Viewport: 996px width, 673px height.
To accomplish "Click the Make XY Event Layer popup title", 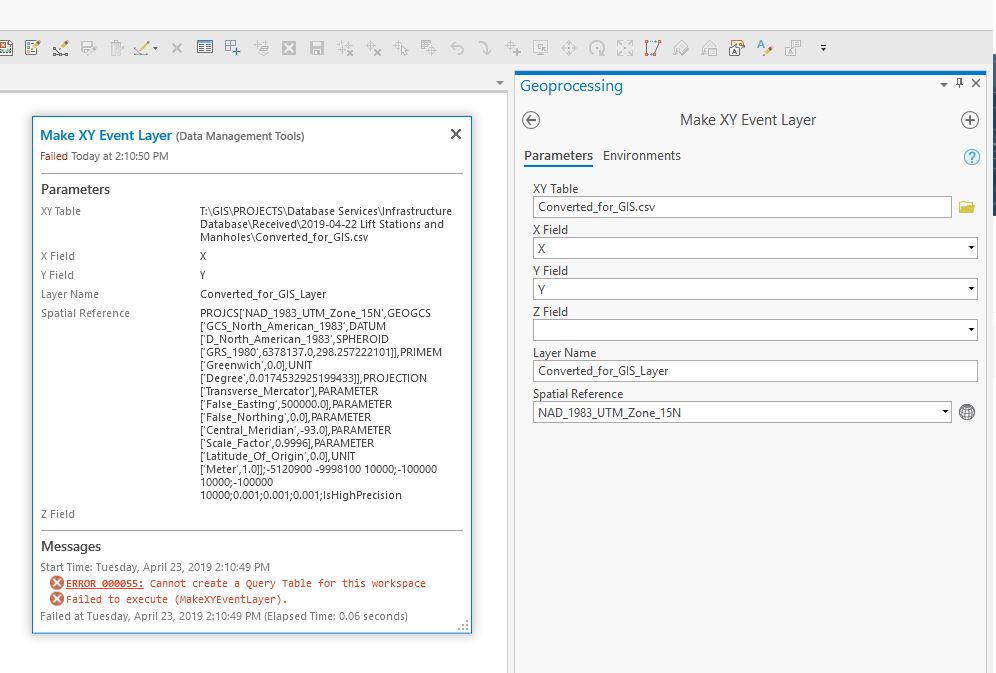I will click(x=105, y=135).
